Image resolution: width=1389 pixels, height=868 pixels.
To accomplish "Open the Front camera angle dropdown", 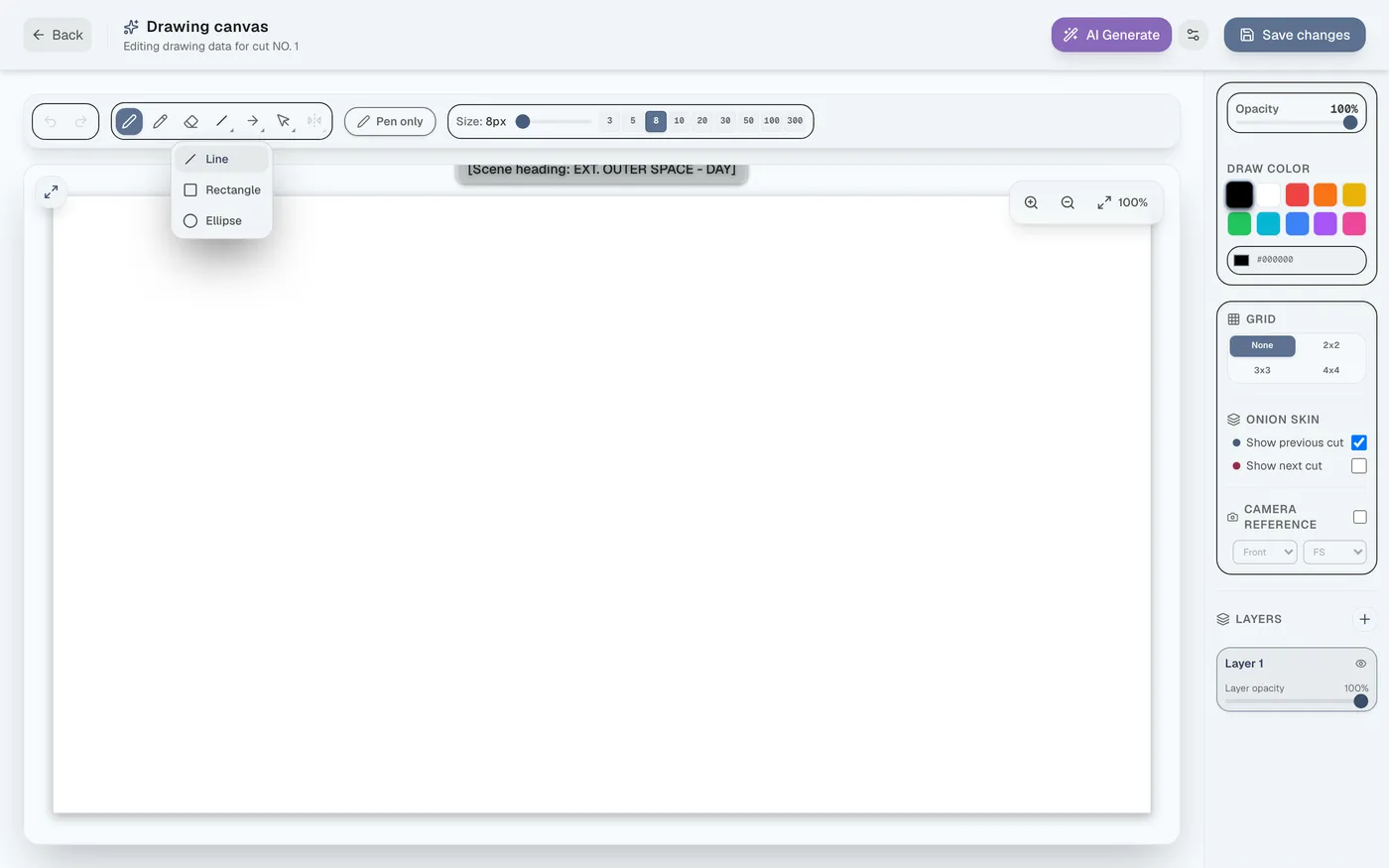I will click(1265, 553).
